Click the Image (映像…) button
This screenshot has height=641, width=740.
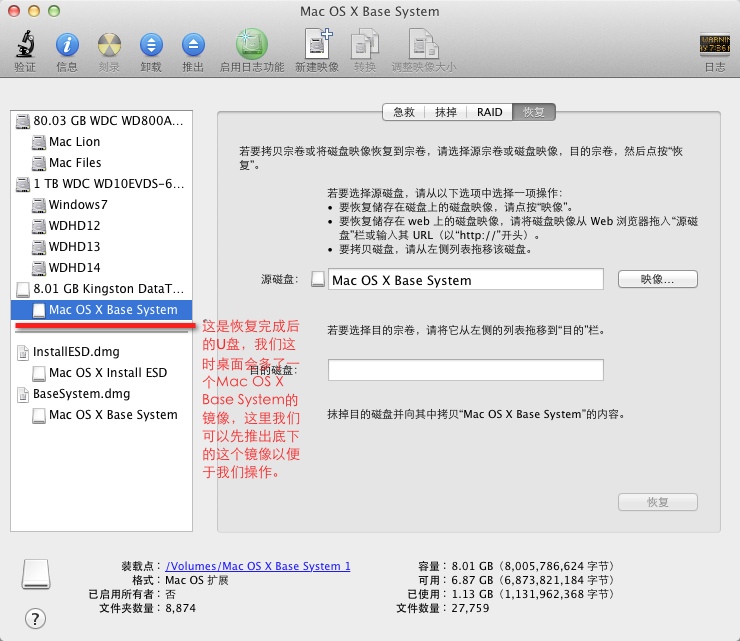coord(657,279)
